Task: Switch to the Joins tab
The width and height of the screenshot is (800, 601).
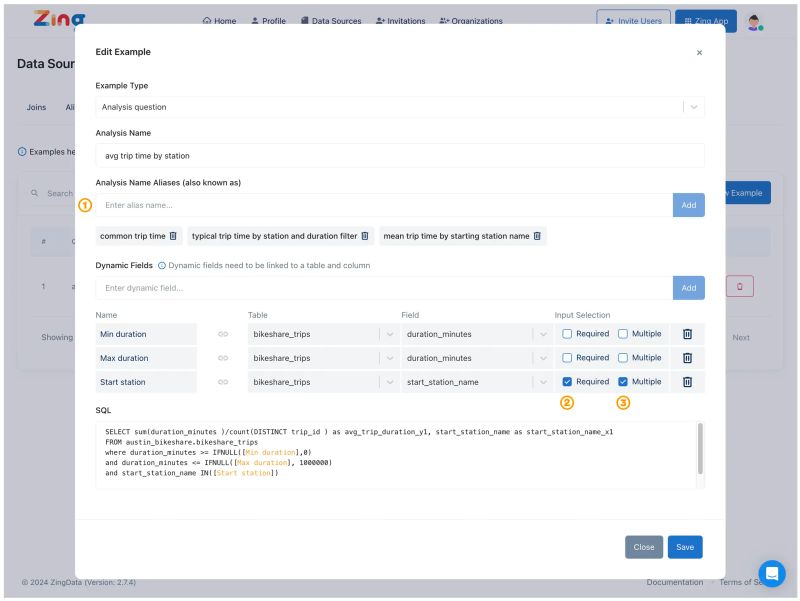Action: 36,107
